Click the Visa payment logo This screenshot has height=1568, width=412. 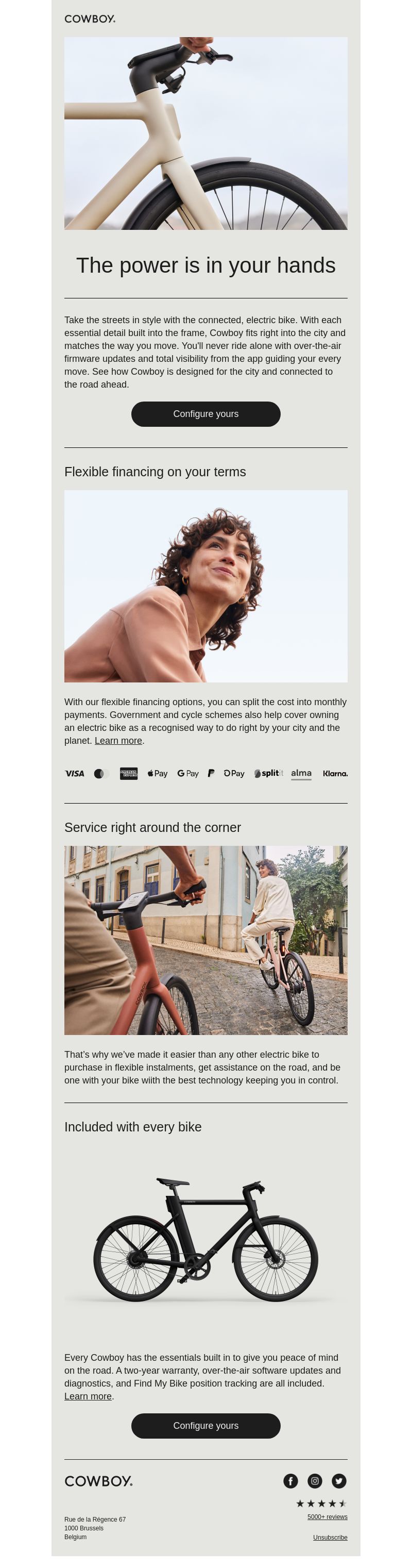75,774
